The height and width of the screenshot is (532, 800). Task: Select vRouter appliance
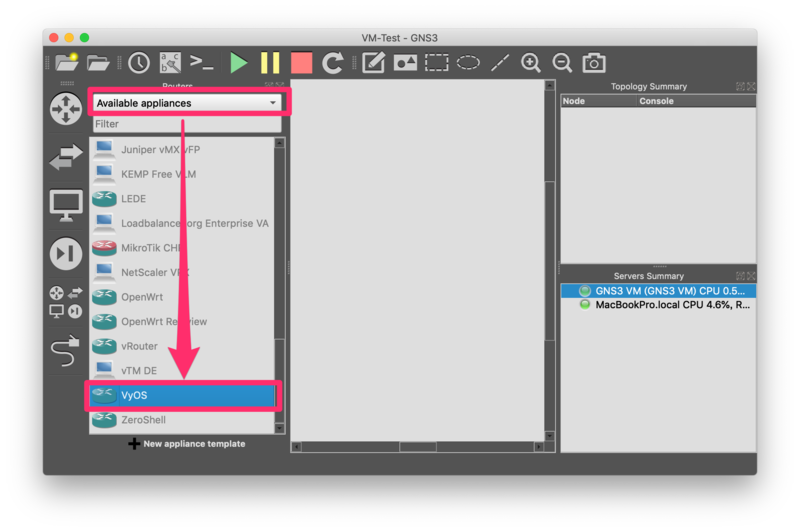[182, 346]
